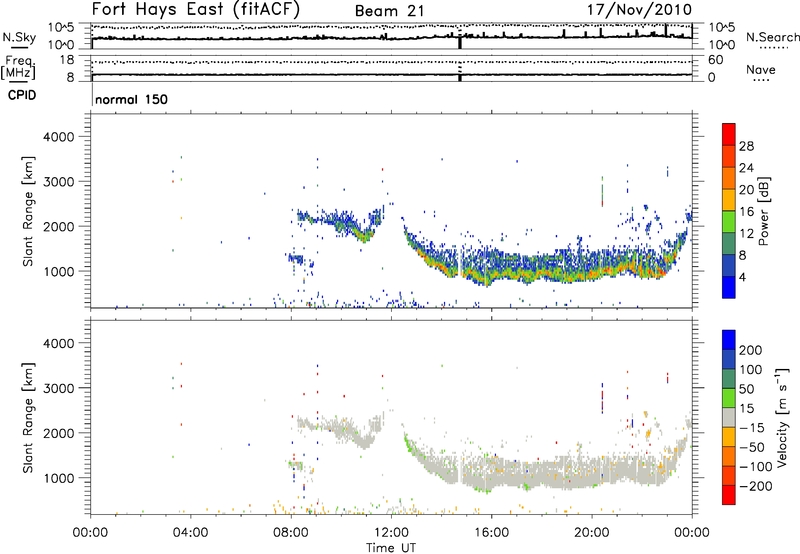800x554 pixels.
Task: Click the '4' label on power color bar
Action: (742, 278)
